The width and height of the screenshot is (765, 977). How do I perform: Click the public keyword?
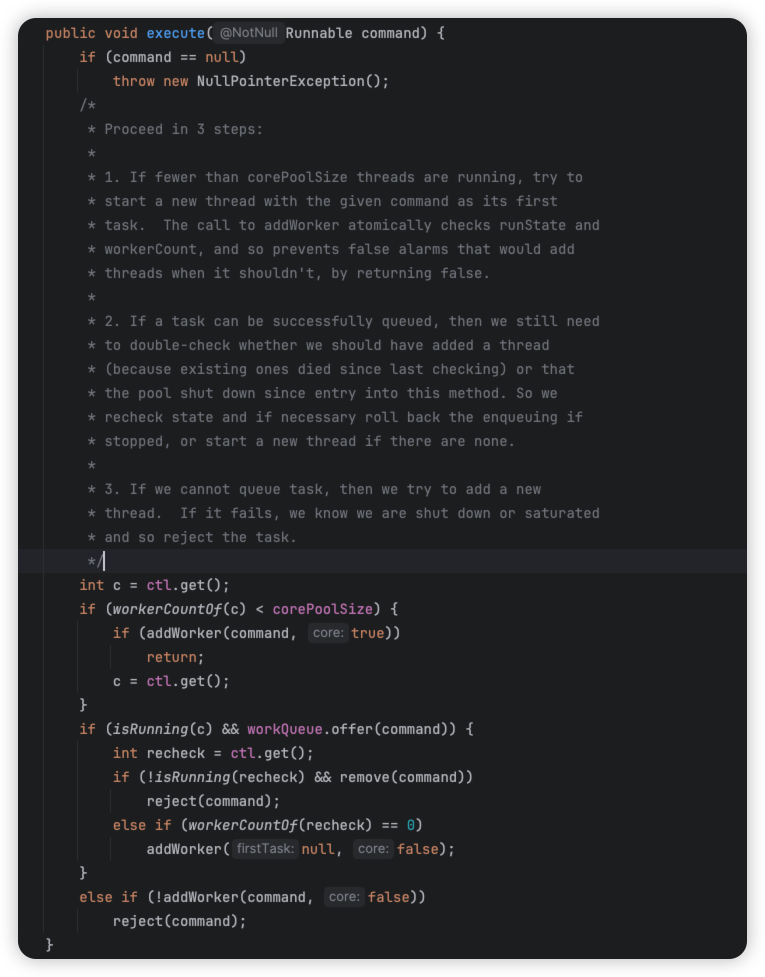[x=71, y=33]
